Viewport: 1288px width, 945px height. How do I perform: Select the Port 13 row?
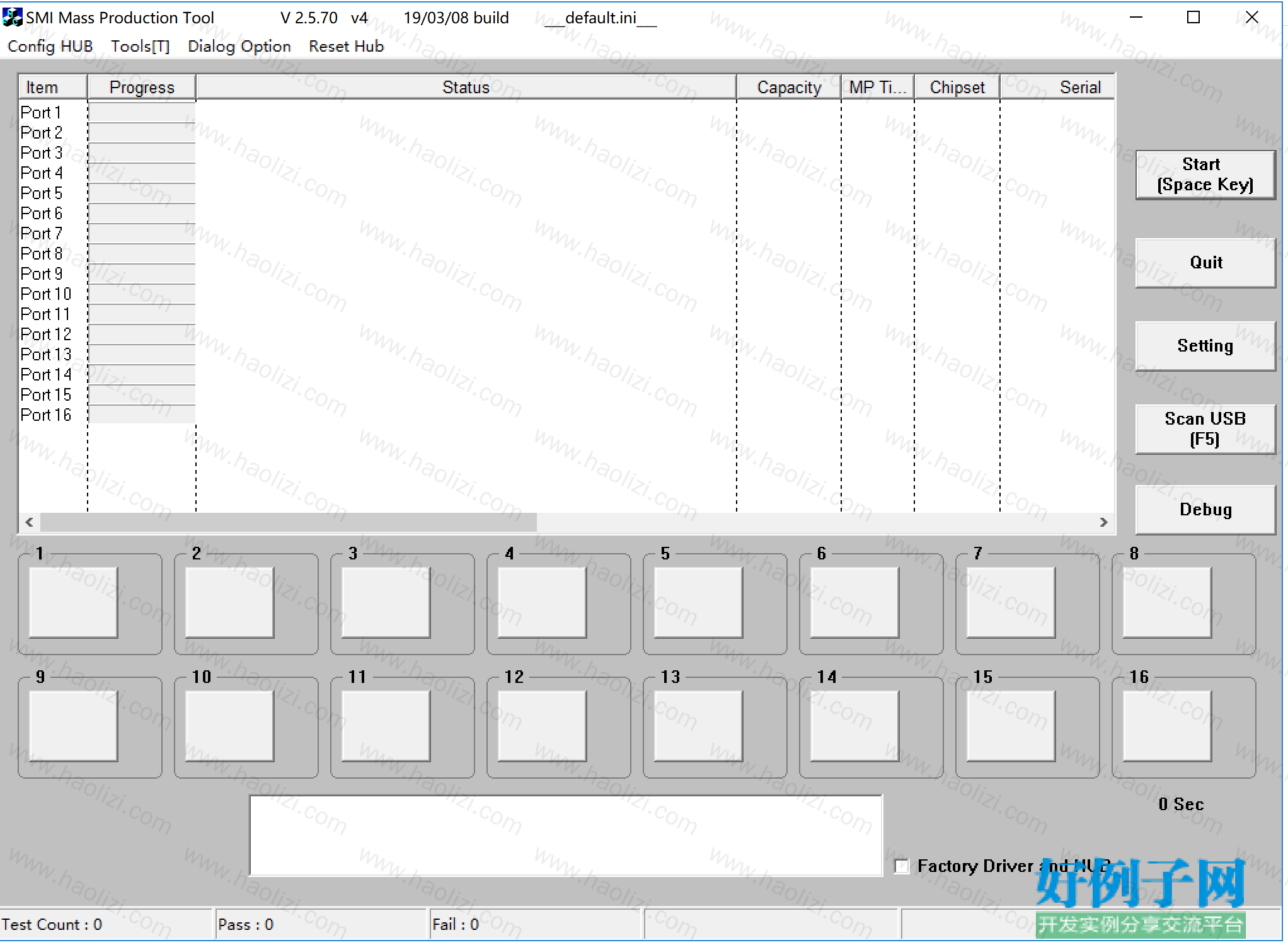tap(567, 354)
